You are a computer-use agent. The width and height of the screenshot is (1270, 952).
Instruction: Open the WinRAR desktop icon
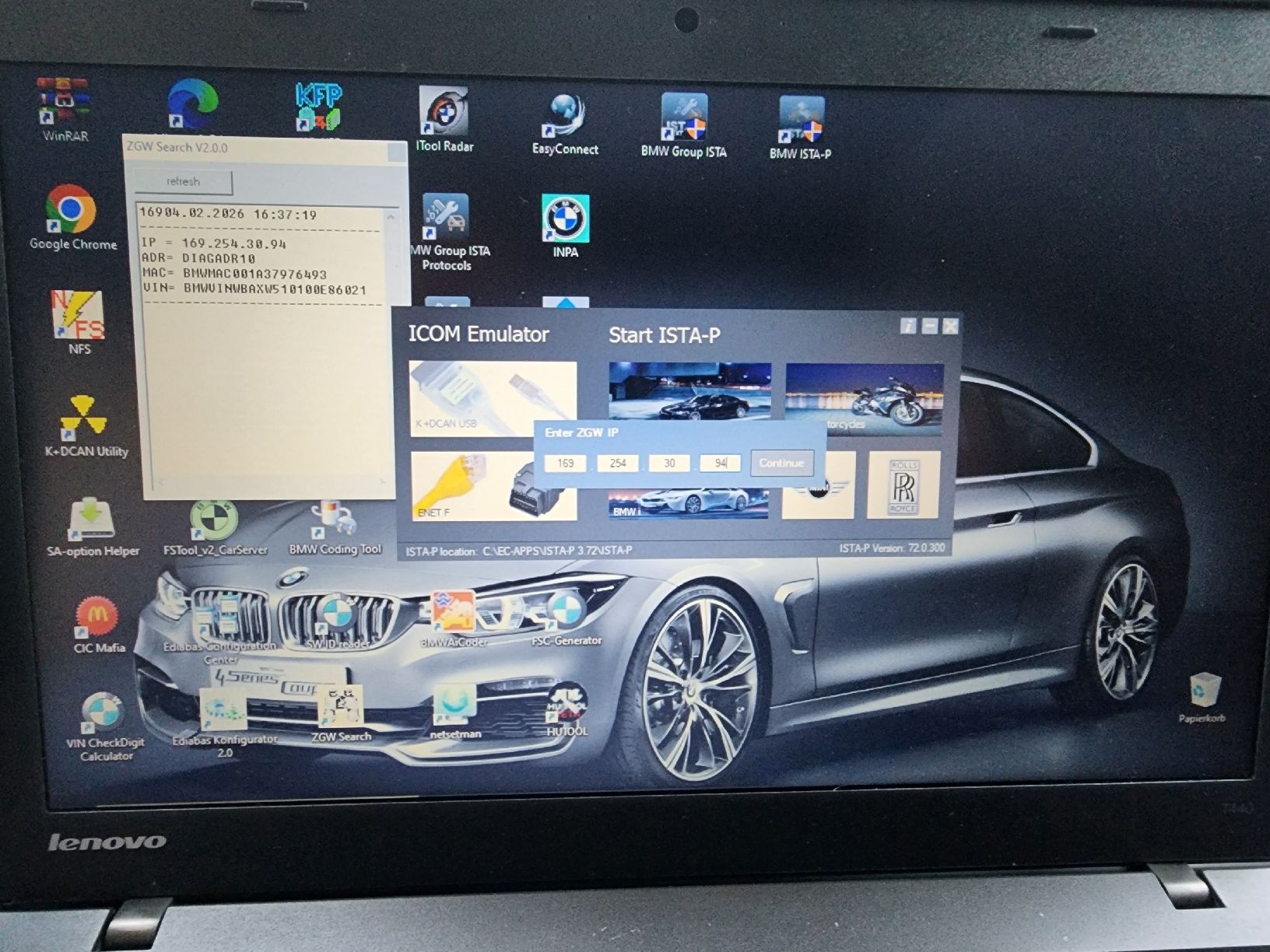(x=64, y=110)
